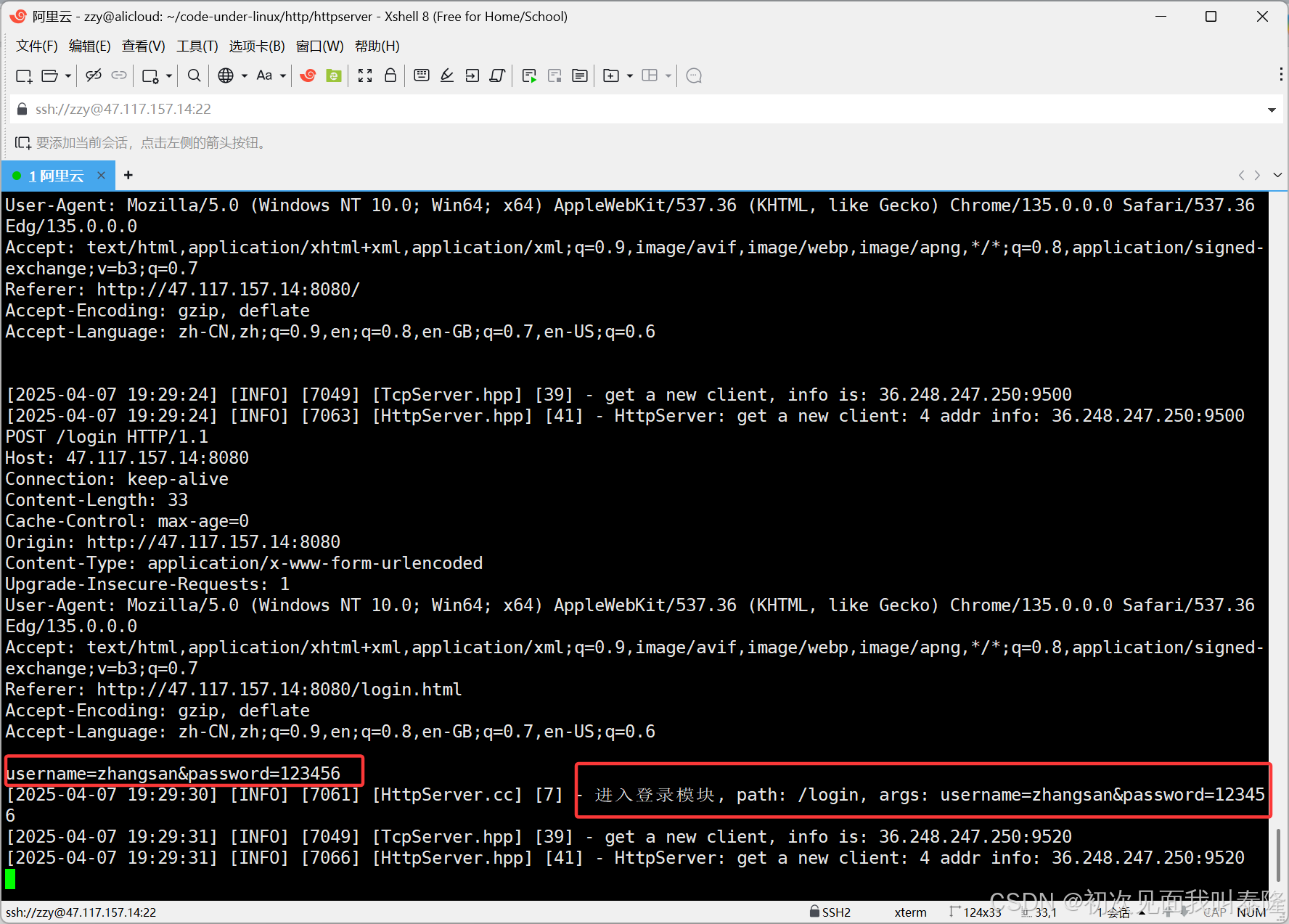Select the 1 阿里云 session tab

(x=57, y=176)
